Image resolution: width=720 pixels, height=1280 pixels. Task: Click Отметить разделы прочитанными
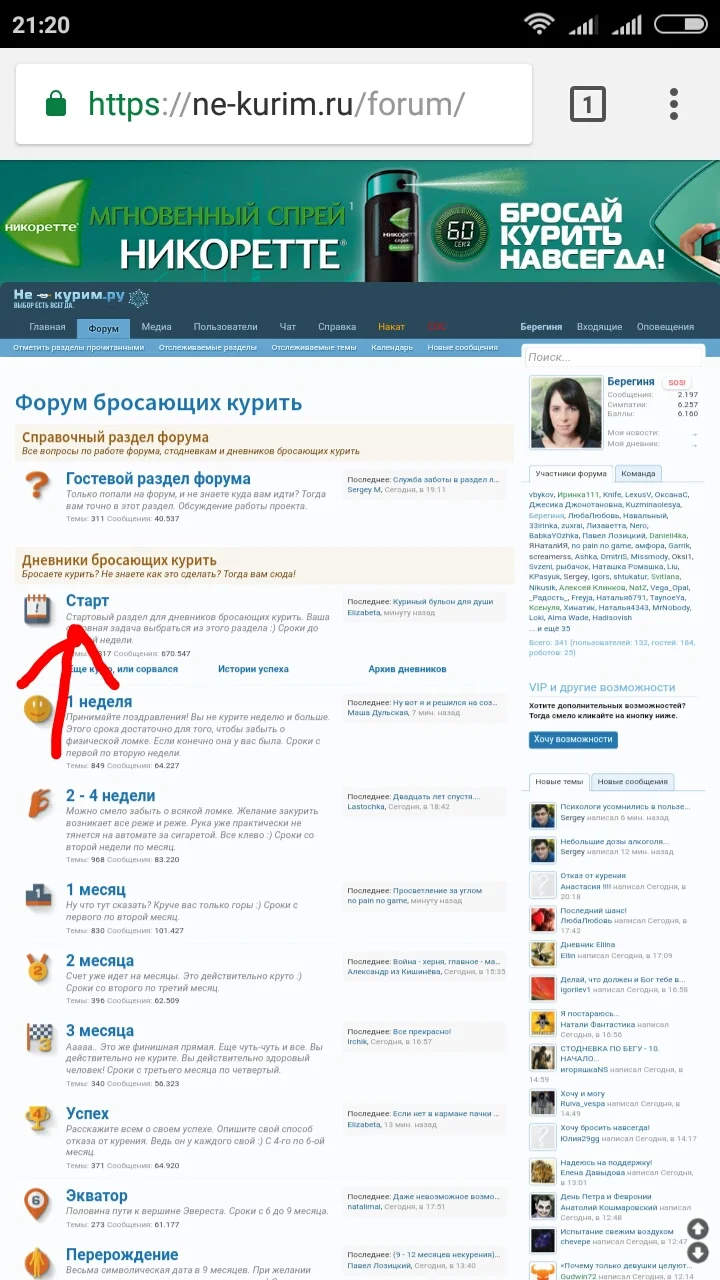click(x=78, y=348)
